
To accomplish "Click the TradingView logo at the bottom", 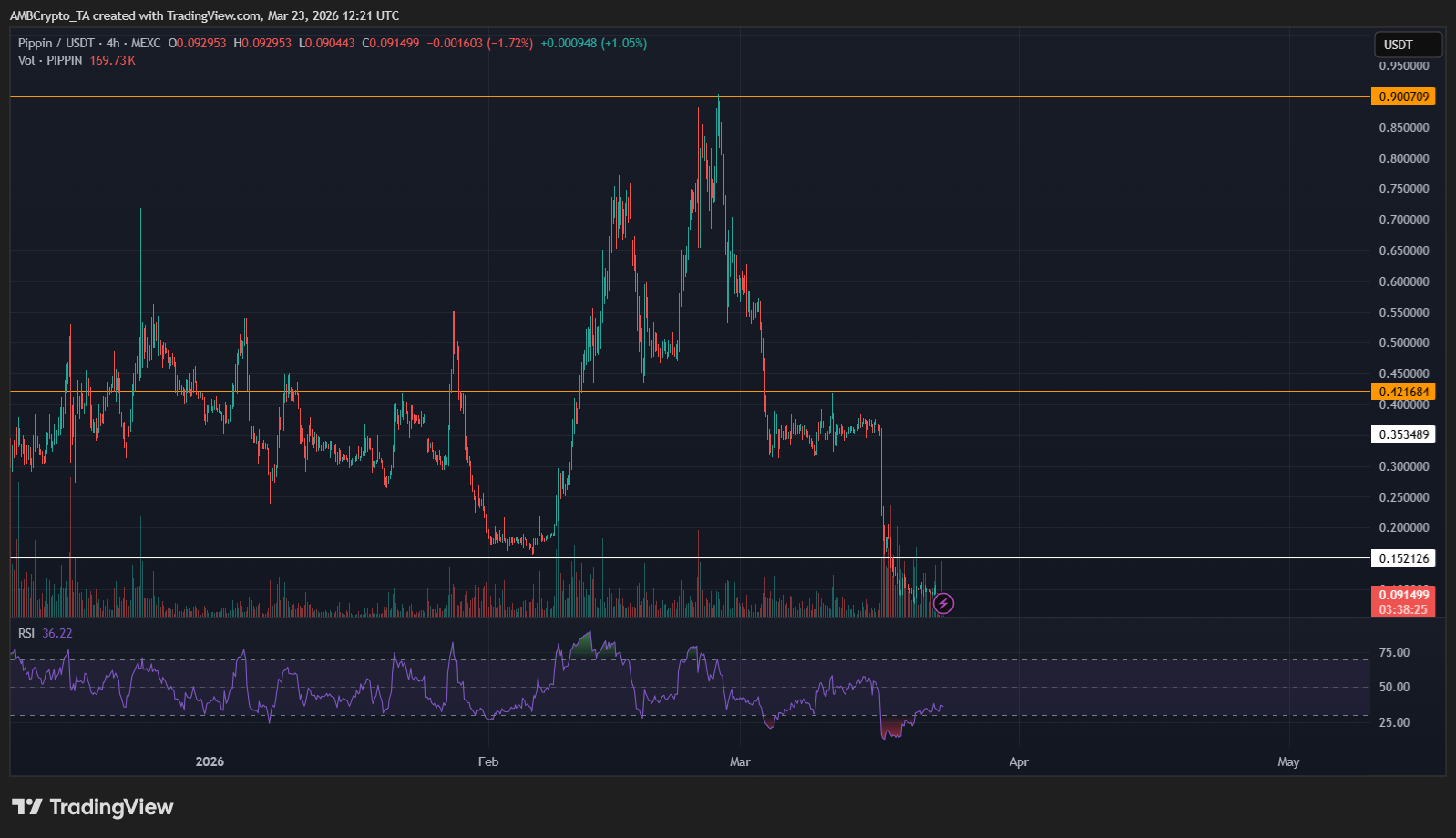I will coord(92,807).
